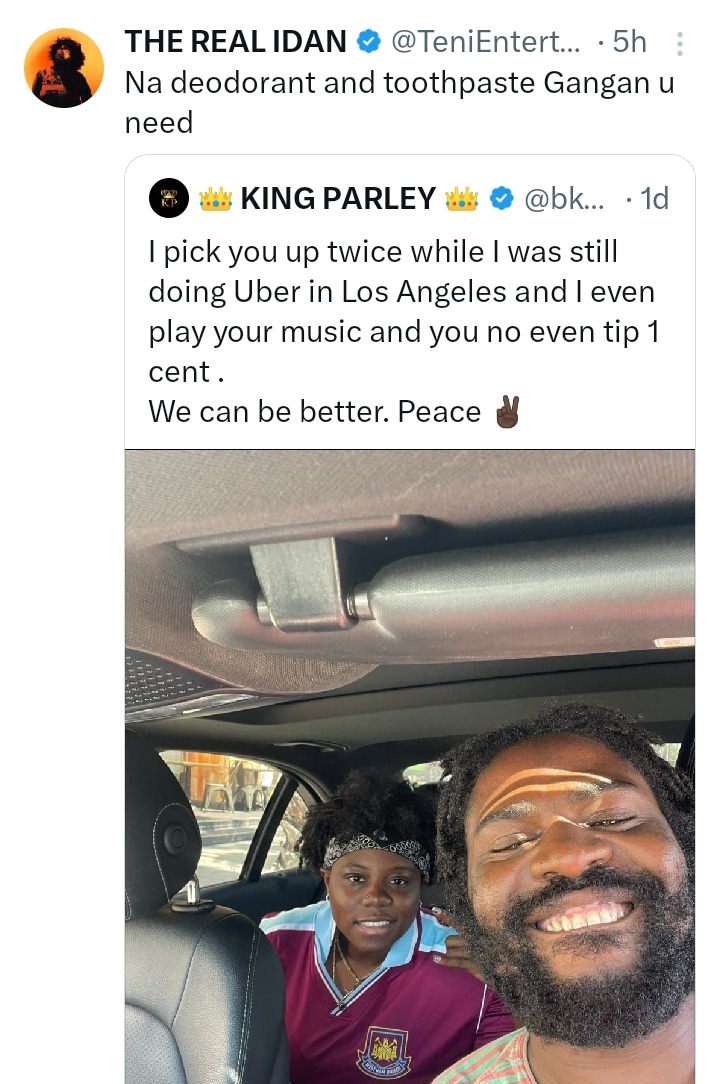
Task: Click the West Ham crest on jersey in photo
Action: 384,1052
